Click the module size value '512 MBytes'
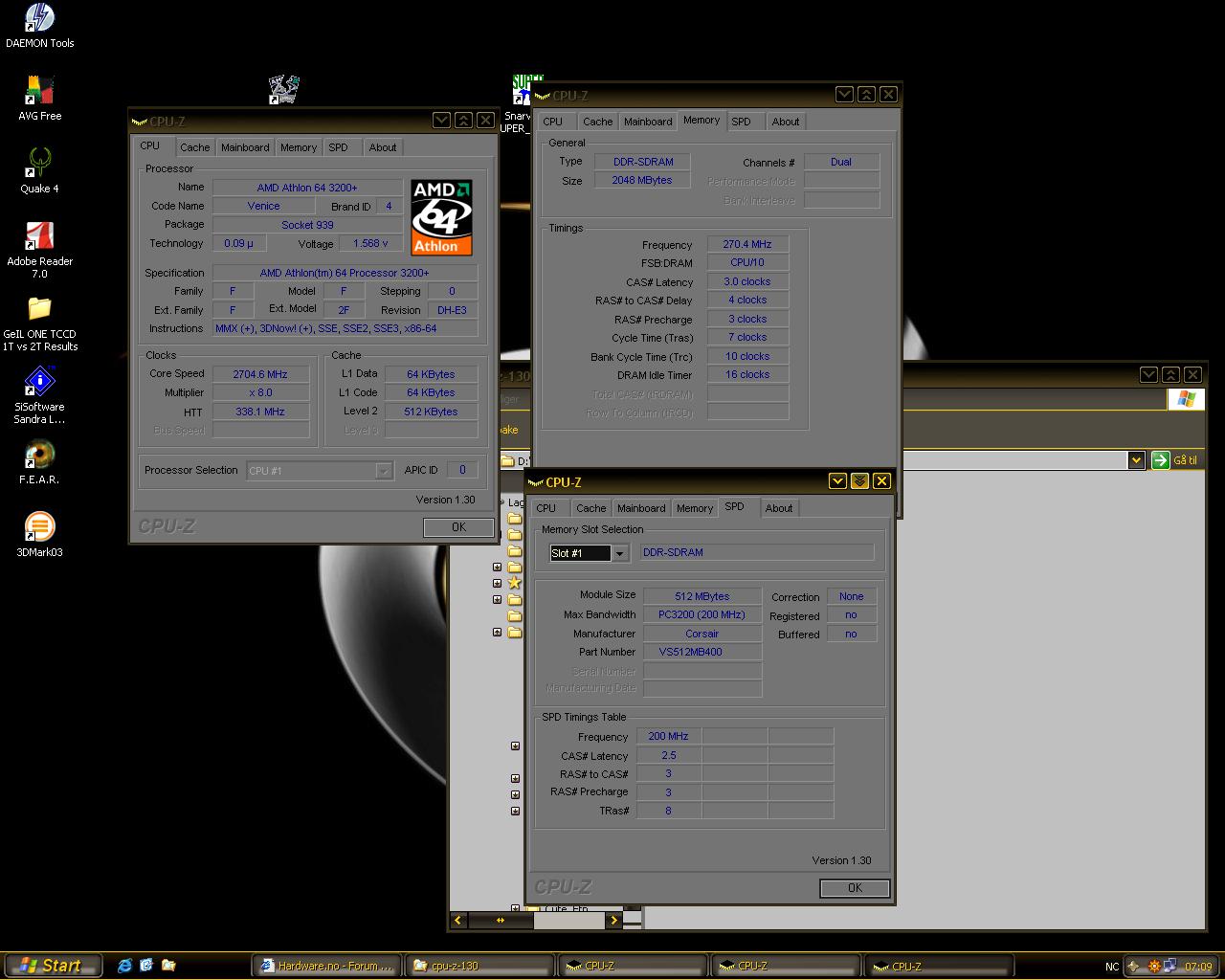This screenshot has height=980, width=1225. point(702,596)
